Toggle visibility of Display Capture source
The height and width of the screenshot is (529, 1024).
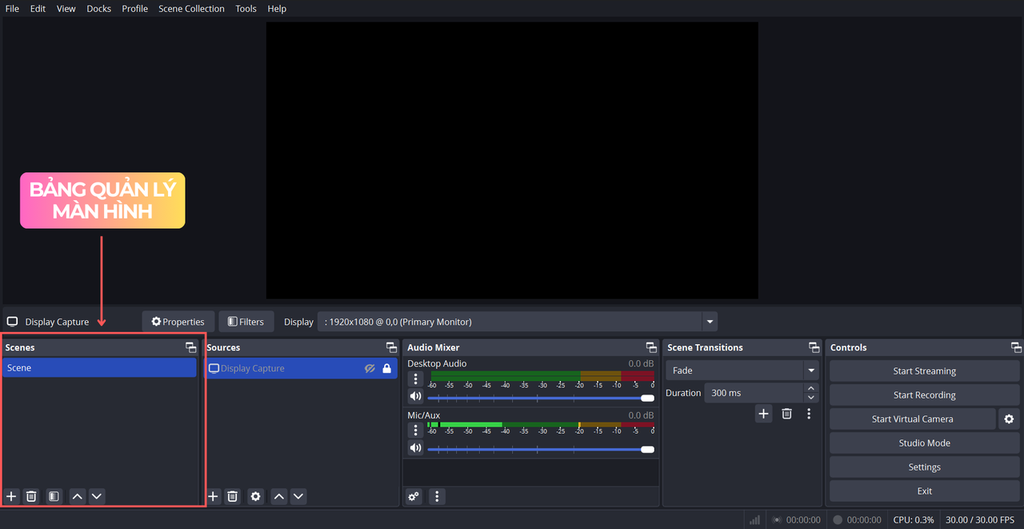[370, 368]
